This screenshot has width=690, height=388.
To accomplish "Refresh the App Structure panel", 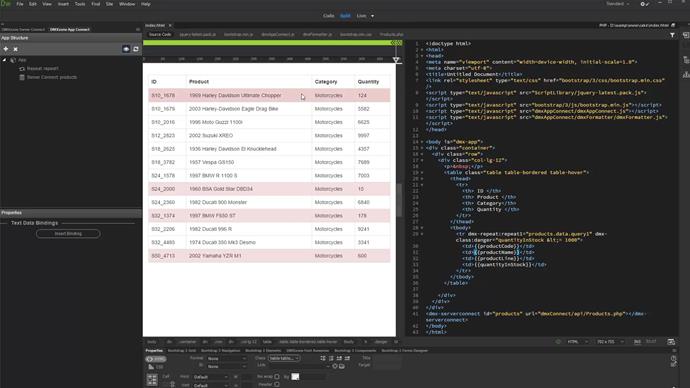I will 136,49.
